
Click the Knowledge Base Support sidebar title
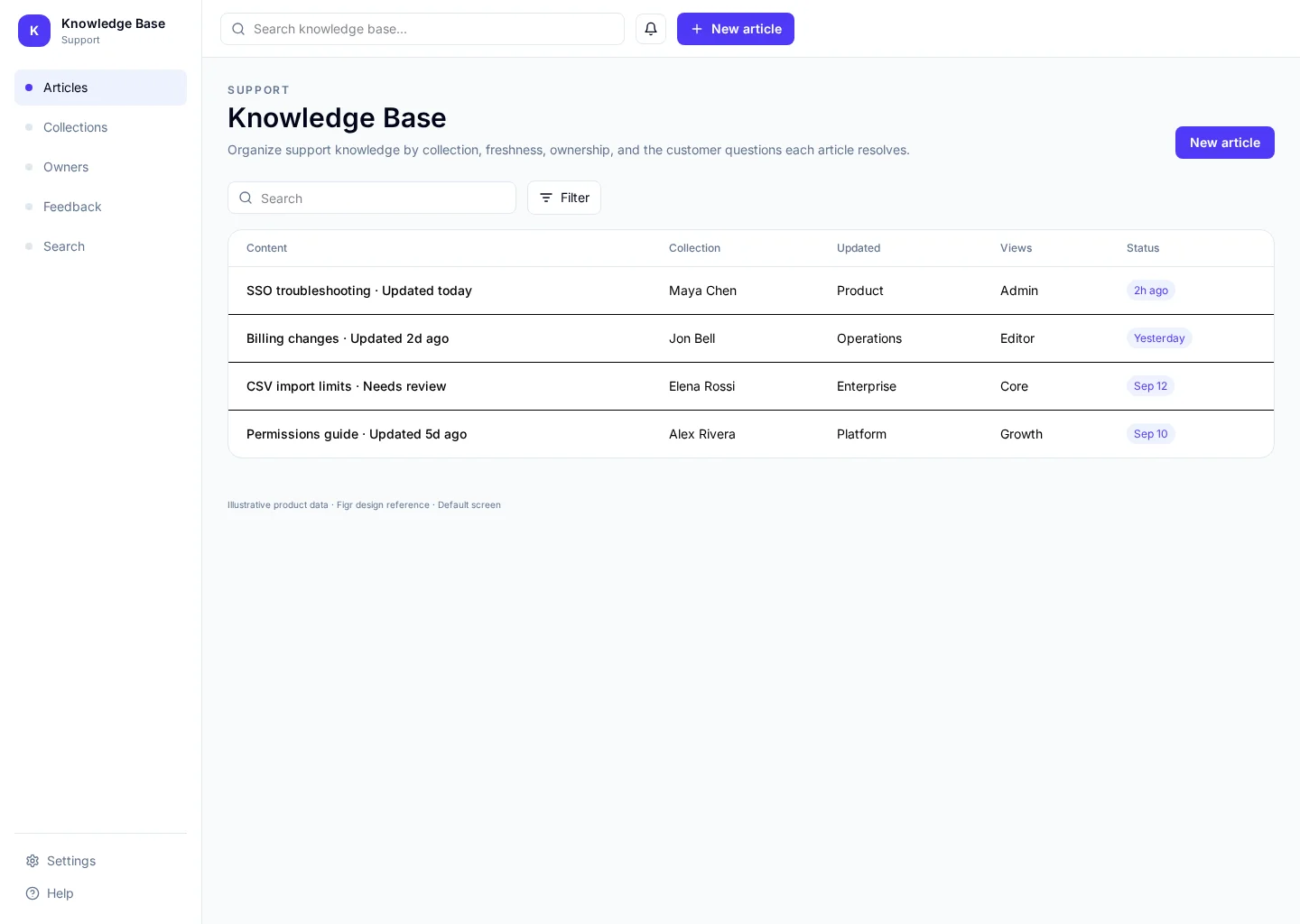click(113, 31)
